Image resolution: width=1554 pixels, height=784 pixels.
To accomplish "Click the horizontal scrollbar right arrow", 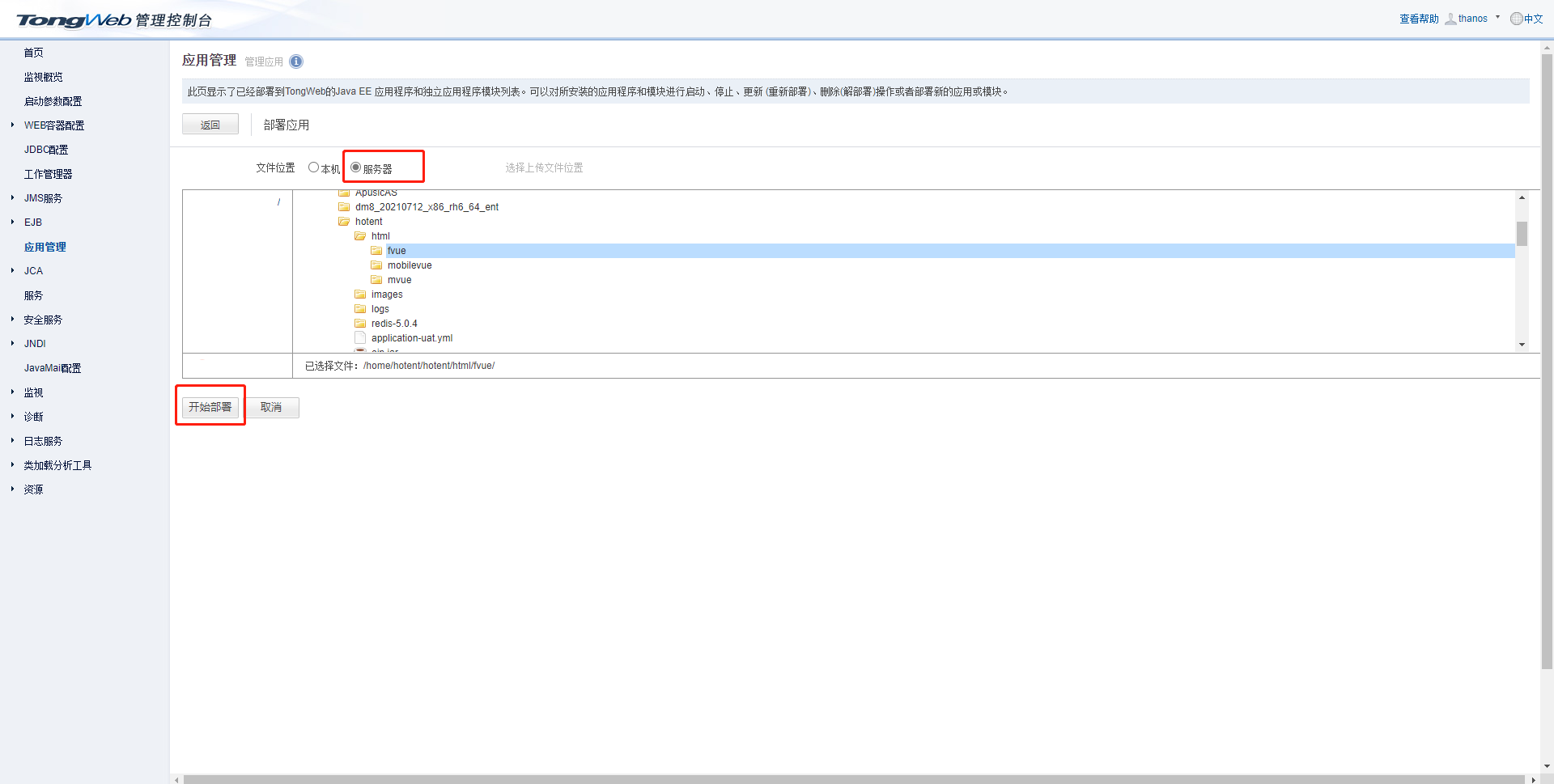I will (1533, 779).
